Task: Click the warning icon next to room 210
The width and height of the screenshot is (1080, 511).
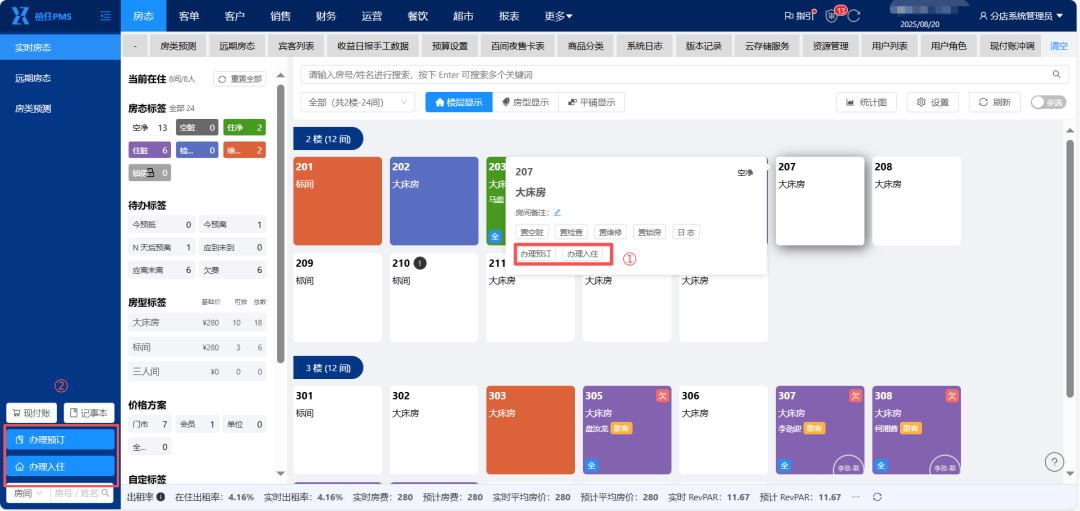Action: tap(421, 262)
